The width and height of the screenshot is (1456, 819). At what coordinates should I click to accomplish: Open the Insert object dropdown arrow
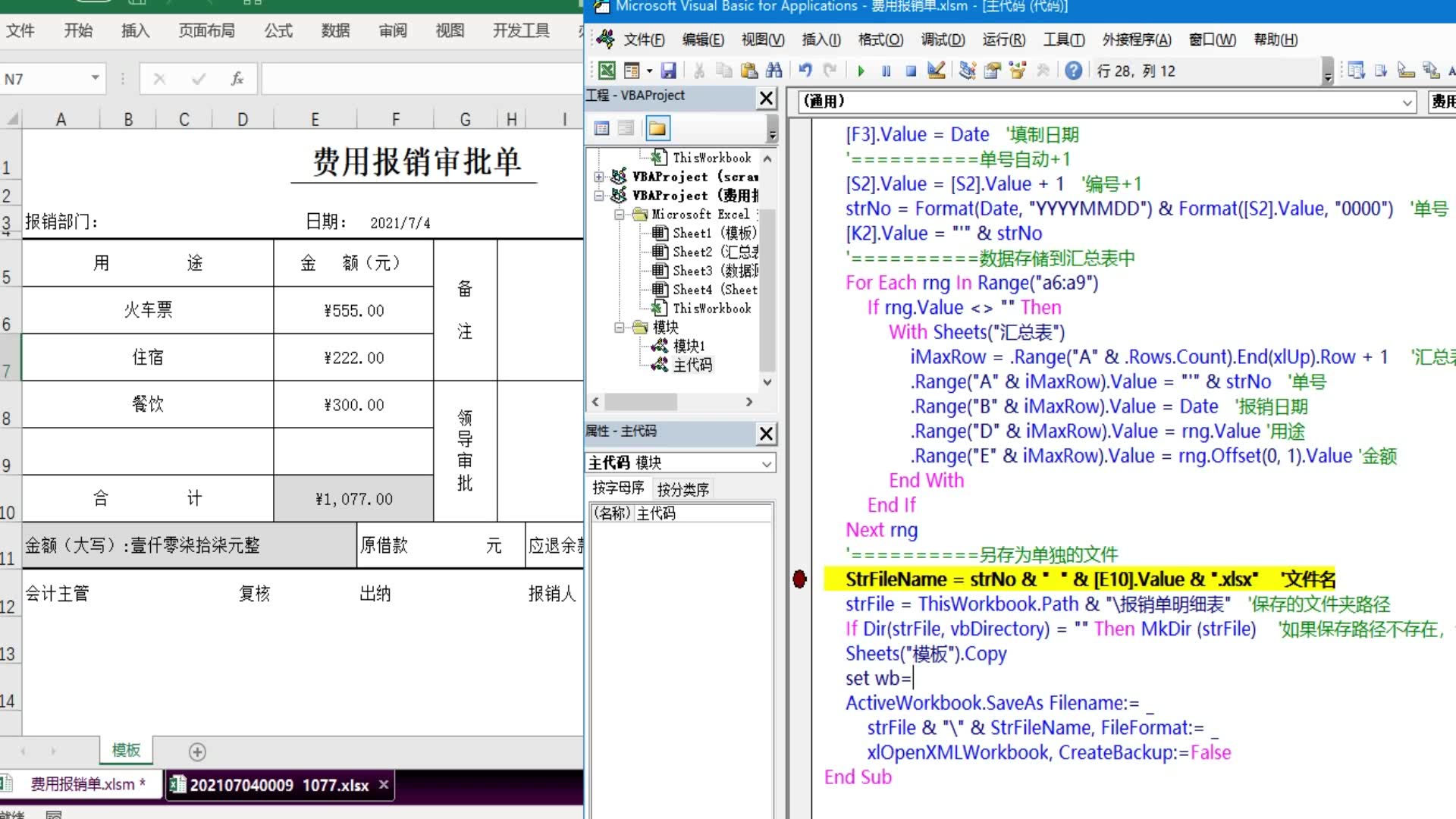pyautogui.click(x=649, y=71)
